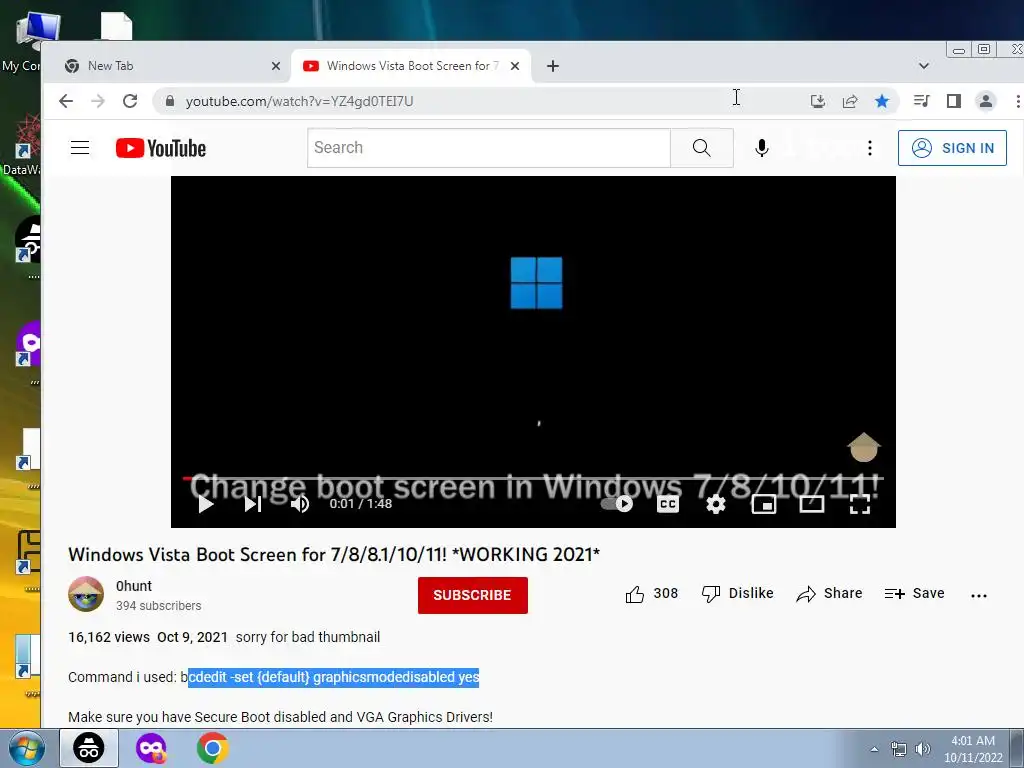Enter full screen mode

pos(859,504)
